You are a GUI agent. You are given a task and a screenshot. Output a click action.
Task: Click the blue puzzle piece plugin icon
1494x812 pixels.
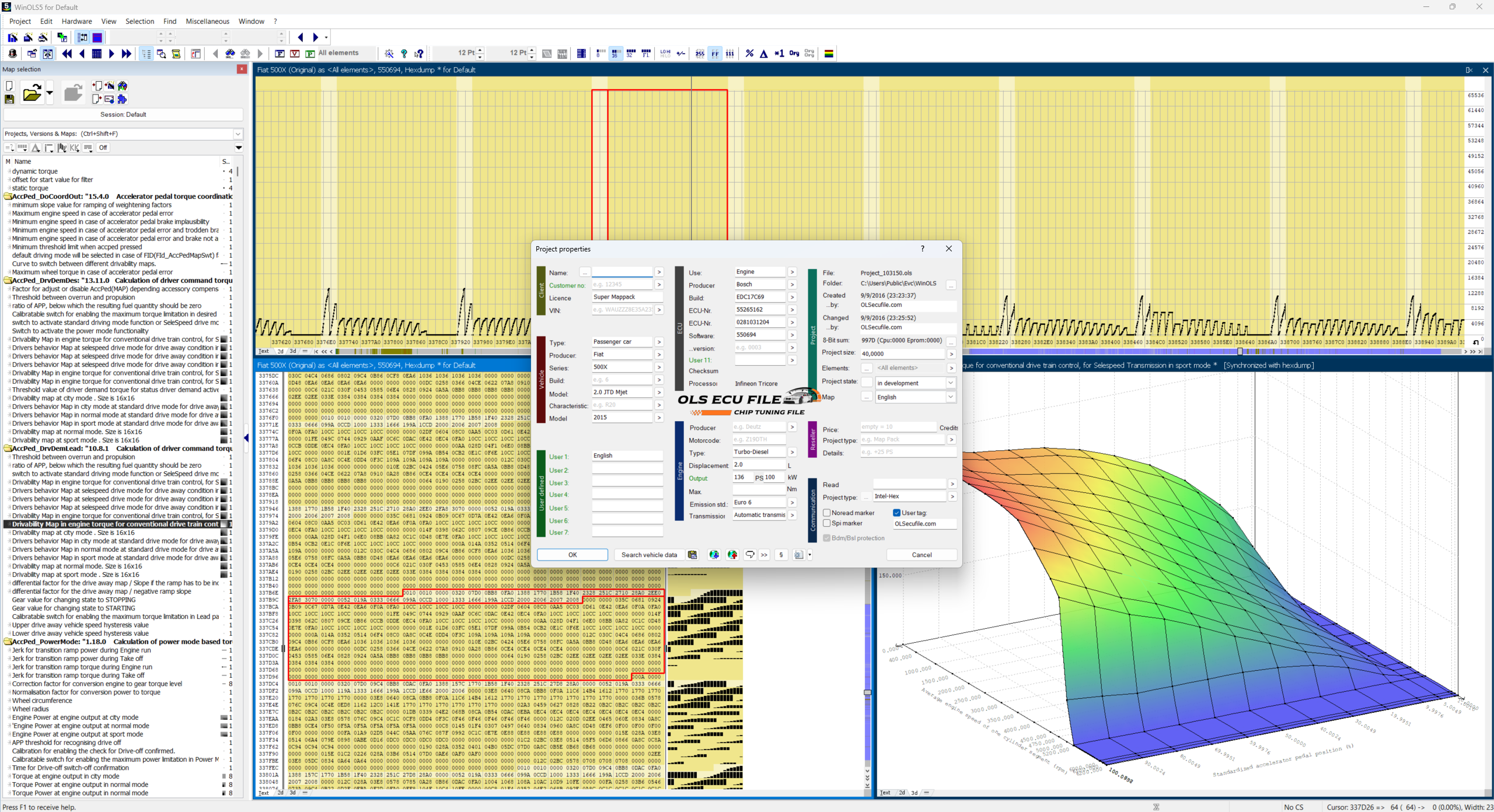pyautogui.click(x=122, y=99)
